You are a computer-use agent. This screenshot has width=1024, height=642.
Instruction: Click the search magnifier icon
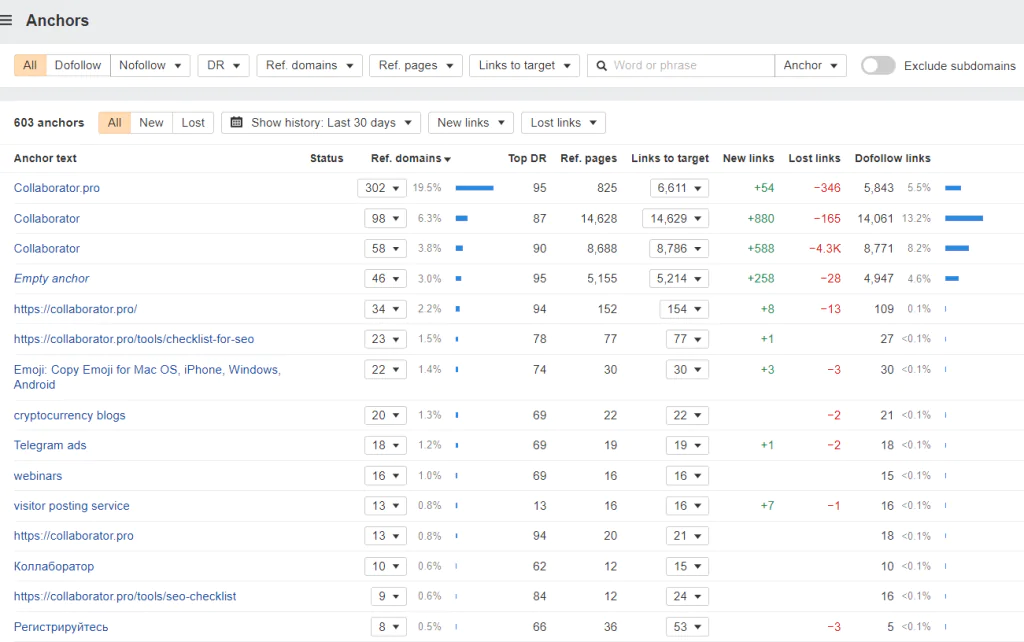pyautogui.click(x=601, y=66)
